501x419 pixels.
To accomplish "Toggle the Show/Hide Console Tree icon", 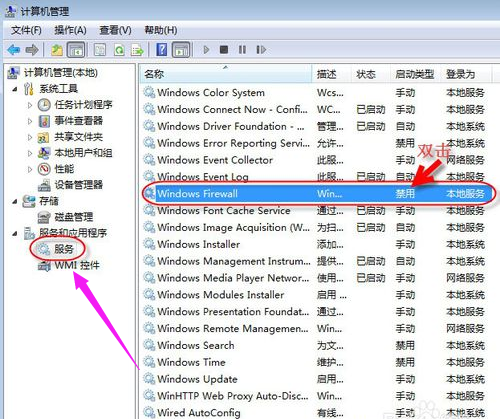I will pyautogui.click(x=76, y=50).
